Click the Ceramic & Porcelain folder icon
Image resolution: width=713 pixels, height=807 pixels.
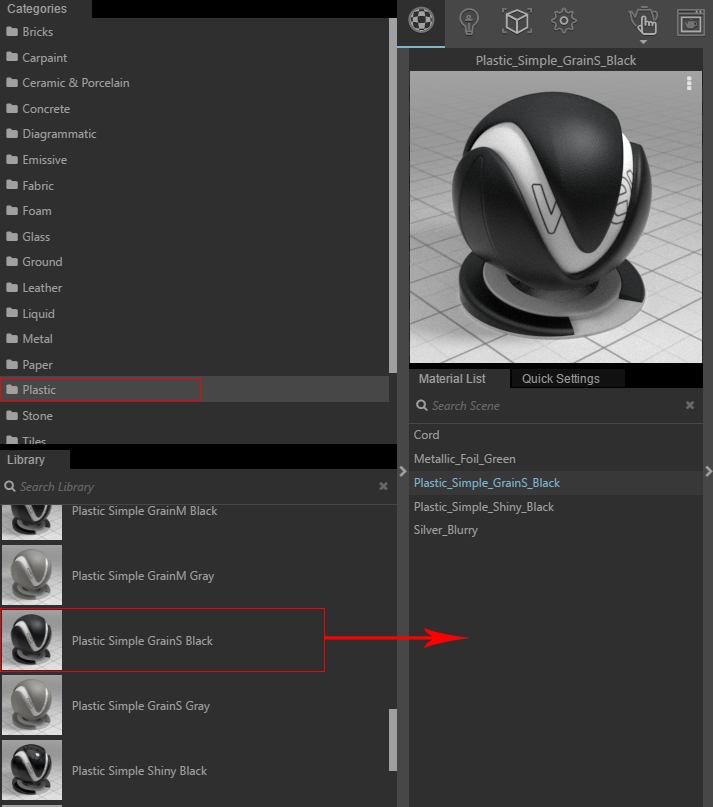coord(12,82)
